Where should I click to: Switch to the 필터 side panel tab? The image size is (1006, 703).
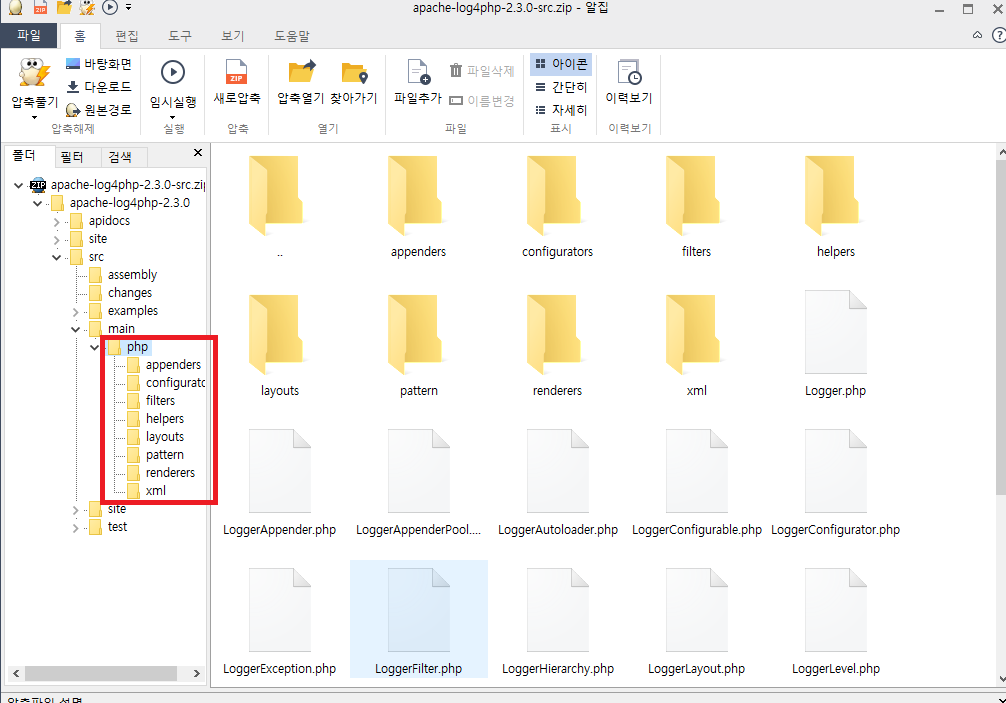point(71,157)
